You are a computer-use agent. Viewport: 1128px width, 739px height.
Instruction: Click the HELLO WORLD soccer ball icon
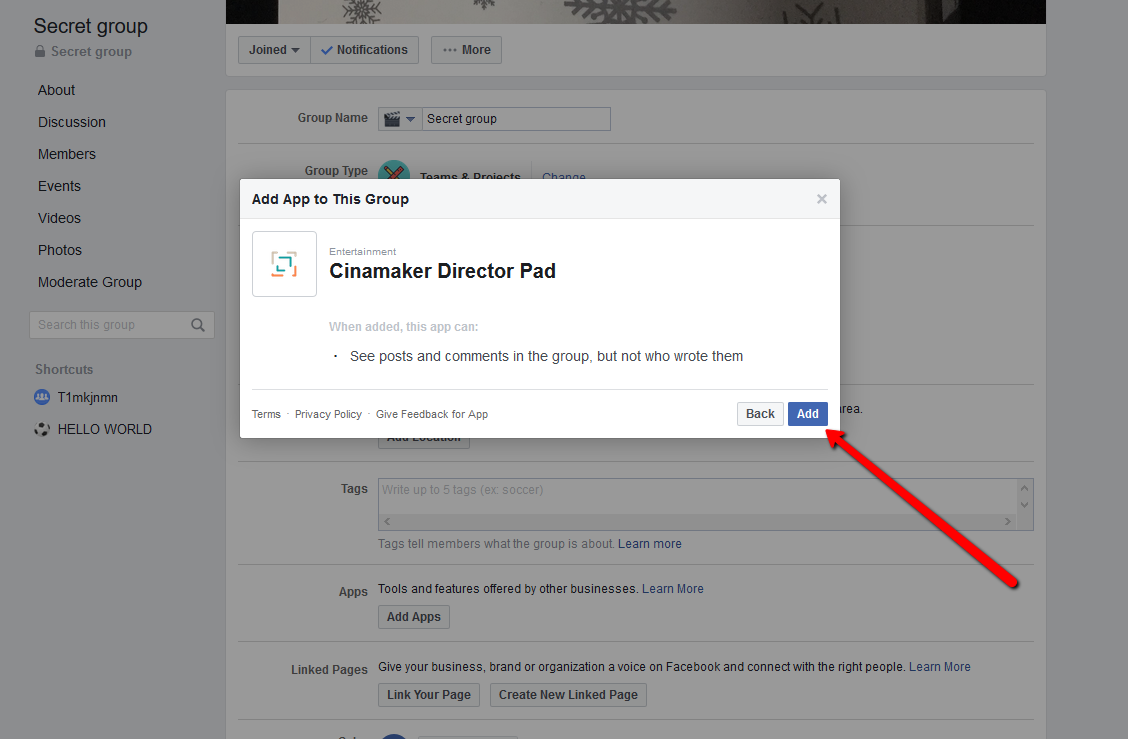click(42, 430)
